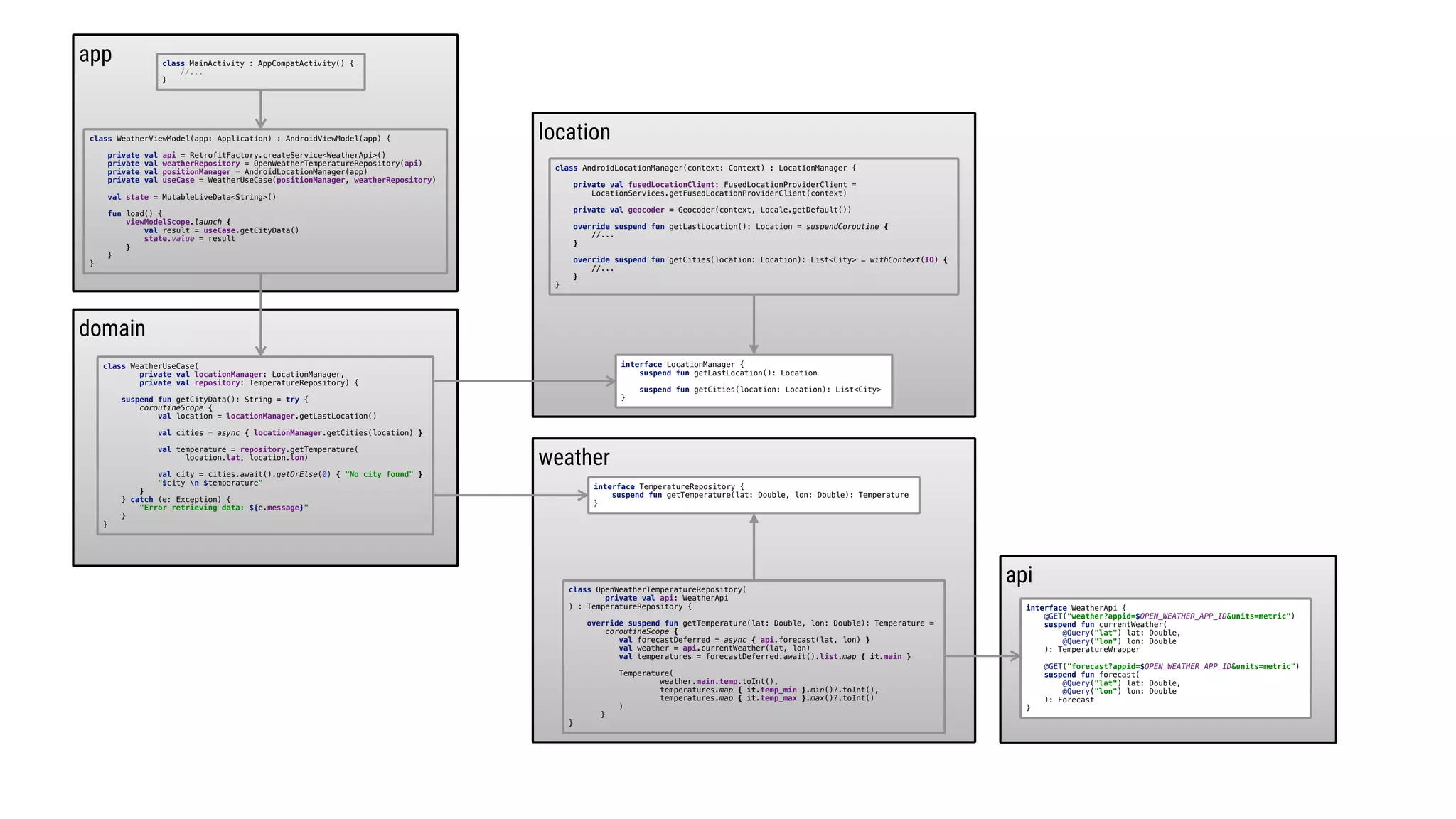Click arrowhead pointing at TemperatureRepository from left
This screenshot has width=1456, height=819.
point(582,495)
